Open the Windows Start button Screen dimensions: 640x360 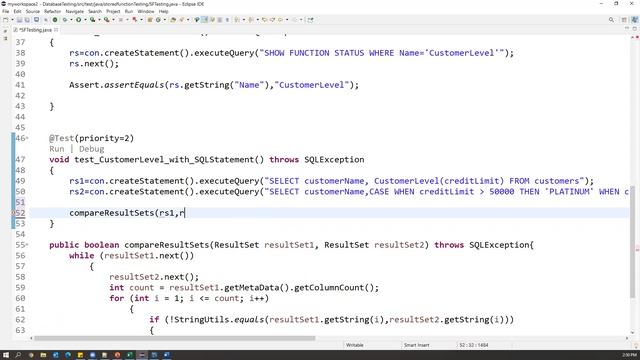click(x=6, y=355)
